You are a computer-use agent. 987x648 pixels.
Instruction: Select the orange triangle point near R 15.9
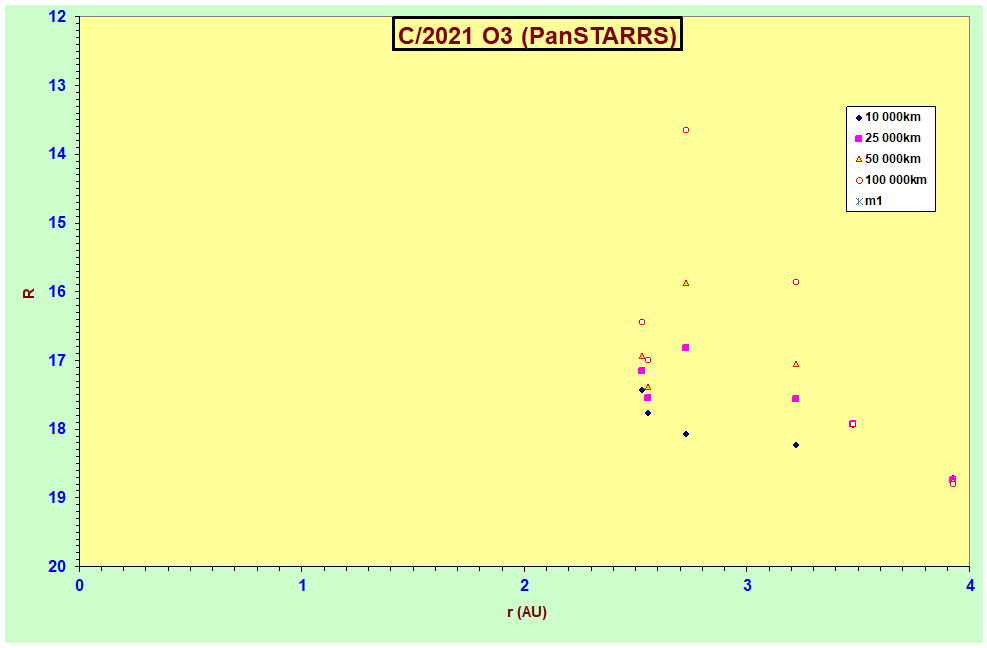coord(686,283)
